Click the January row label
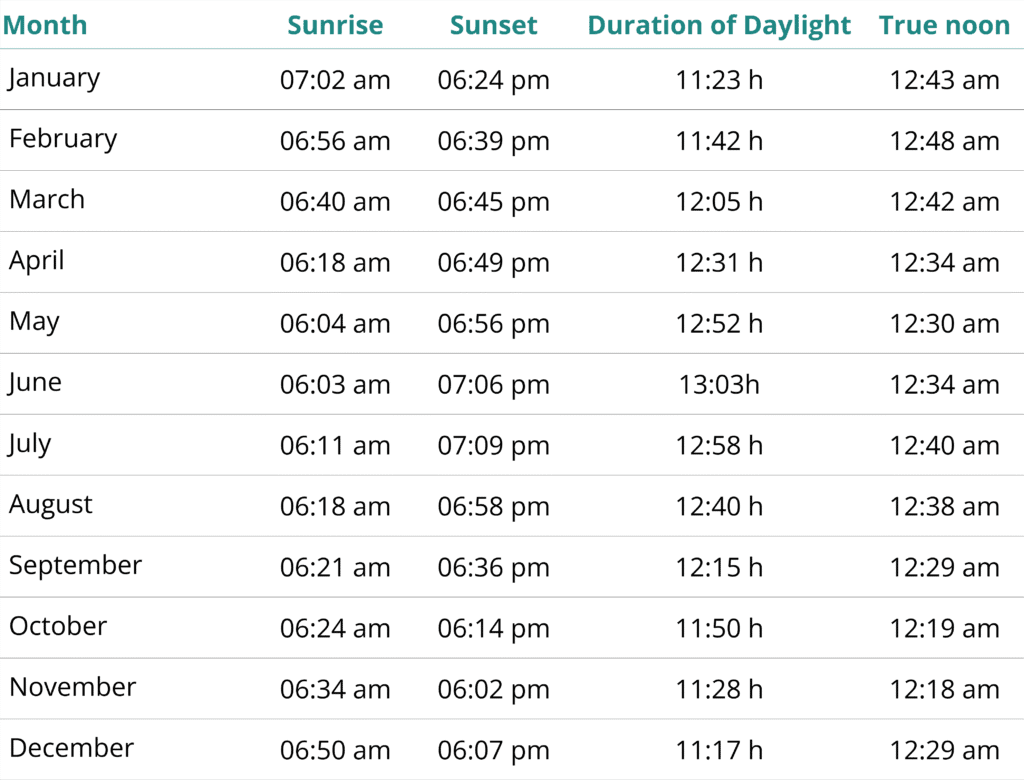This screenshot has width=1024, height=780. point(55,78)
